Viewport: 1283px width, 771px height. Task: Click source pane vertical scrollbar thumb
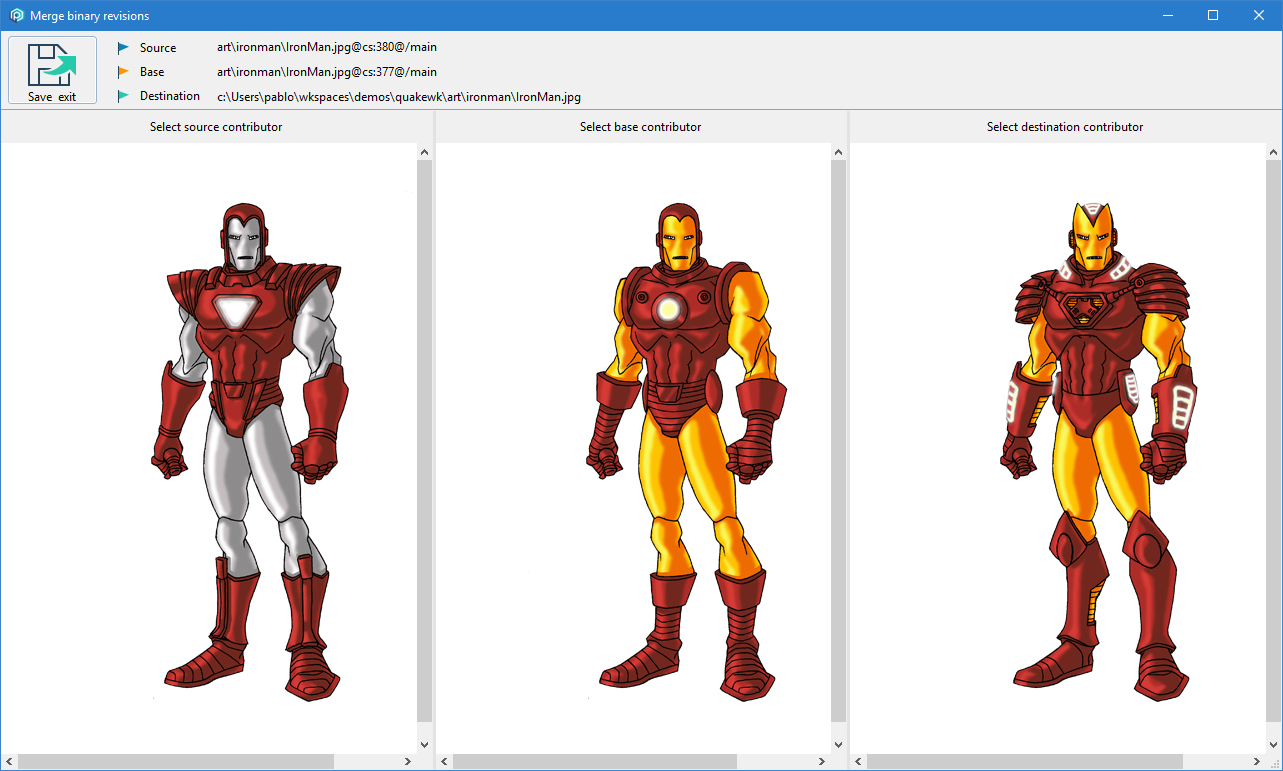[424, 440]
